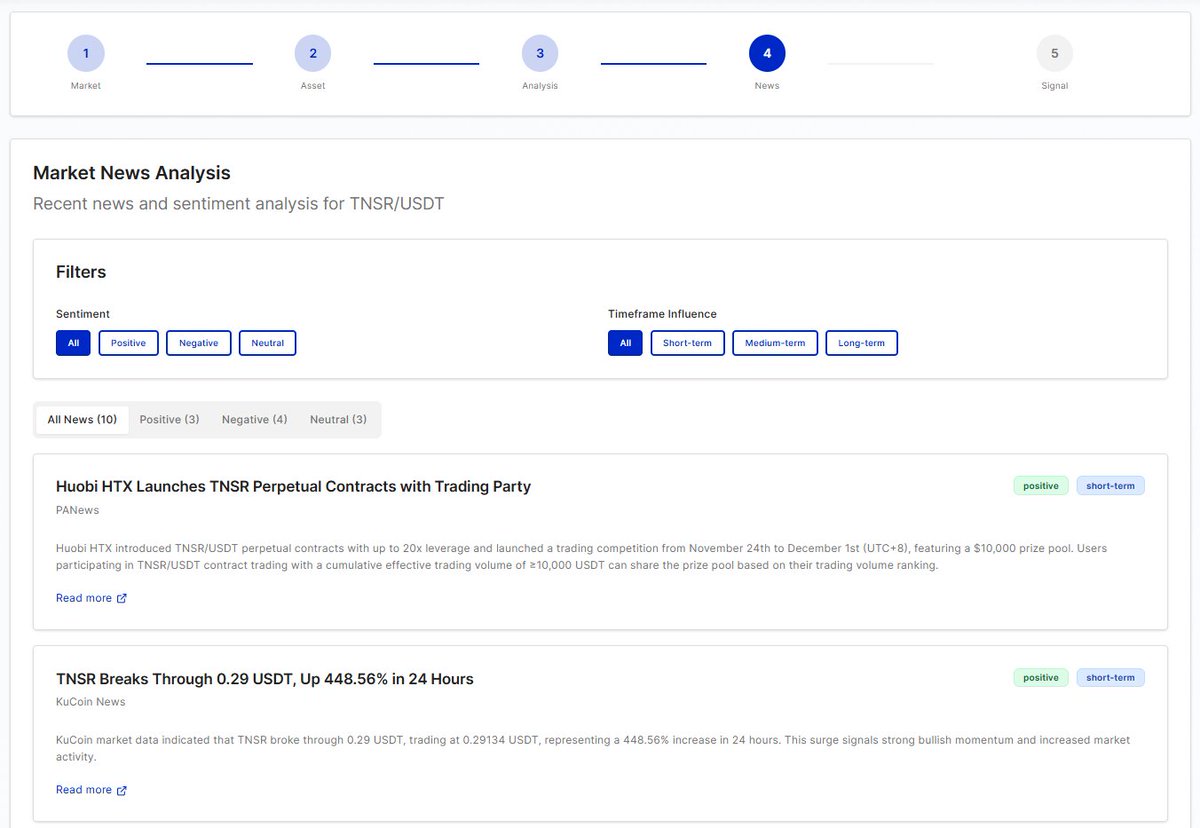Click the TNSR/USDT sentiment analysis subtitle
1200x828 pixels.
[x=239, y=204]
